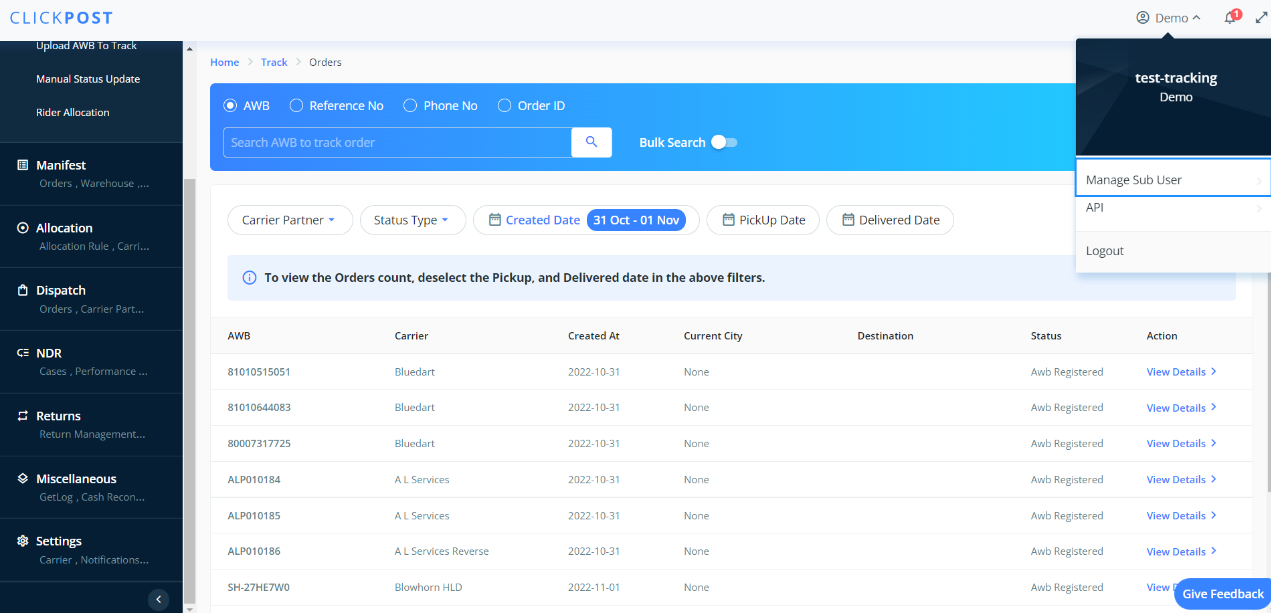Open the 31 Oct - 01 Nov date range
1271x613 pixels.
pyautogui.click(x=636, y=220)
